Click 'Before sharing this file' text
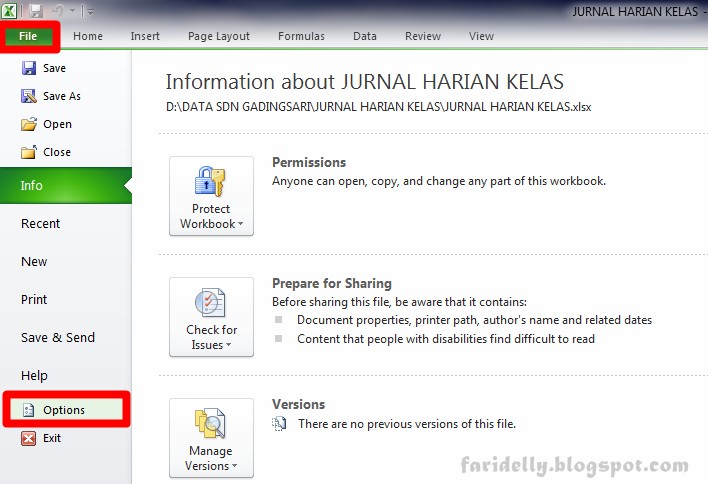708x484 pixels. [x=399, y=302]
